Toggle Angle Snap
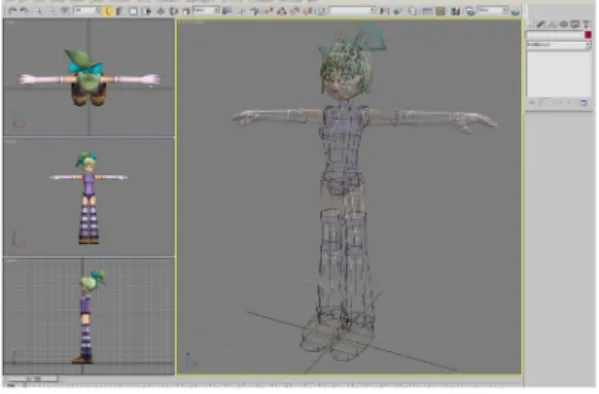 (282, 11)
